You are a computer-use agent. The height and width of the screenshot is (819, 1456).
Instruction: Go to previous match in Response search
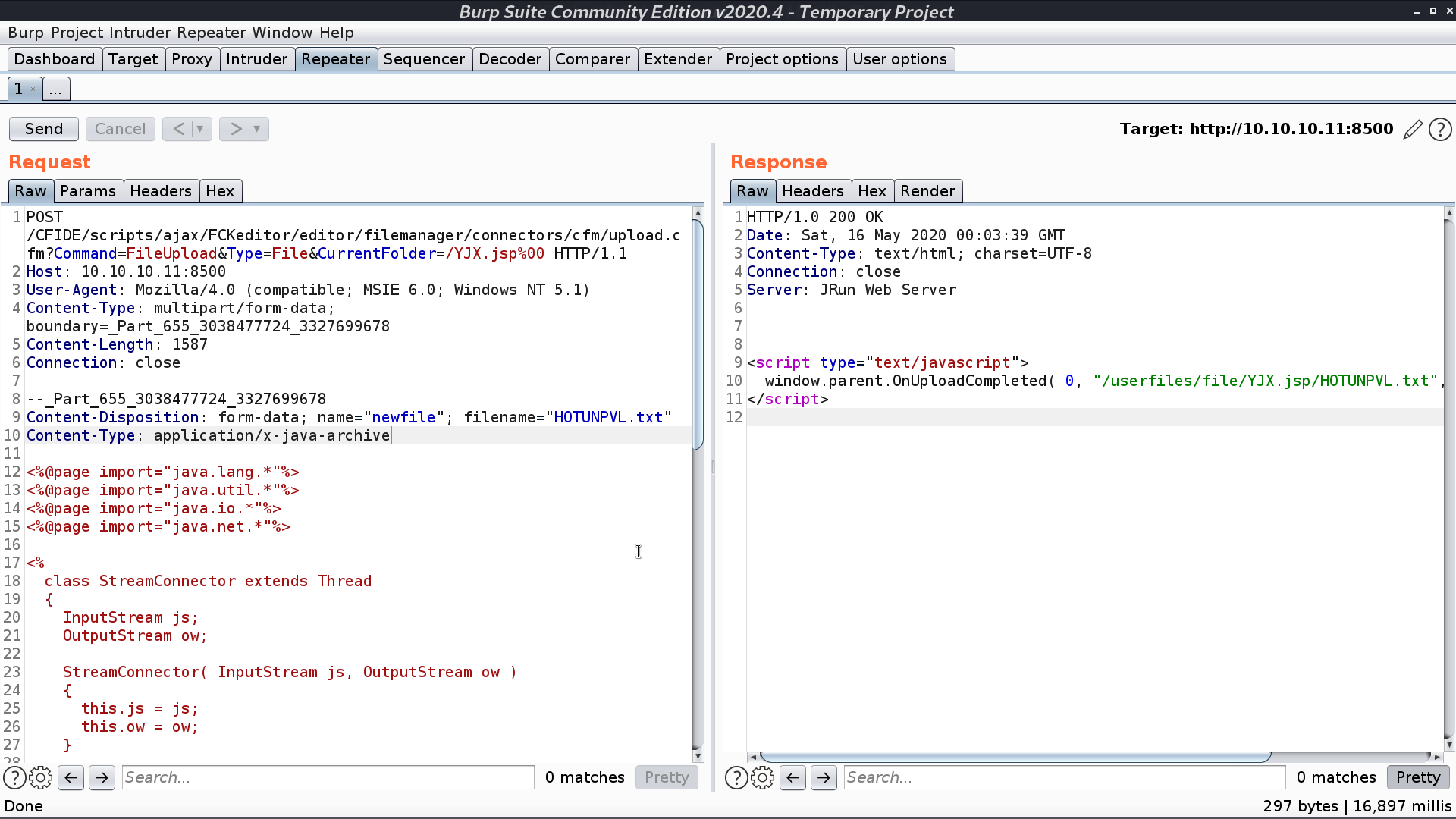793,777
